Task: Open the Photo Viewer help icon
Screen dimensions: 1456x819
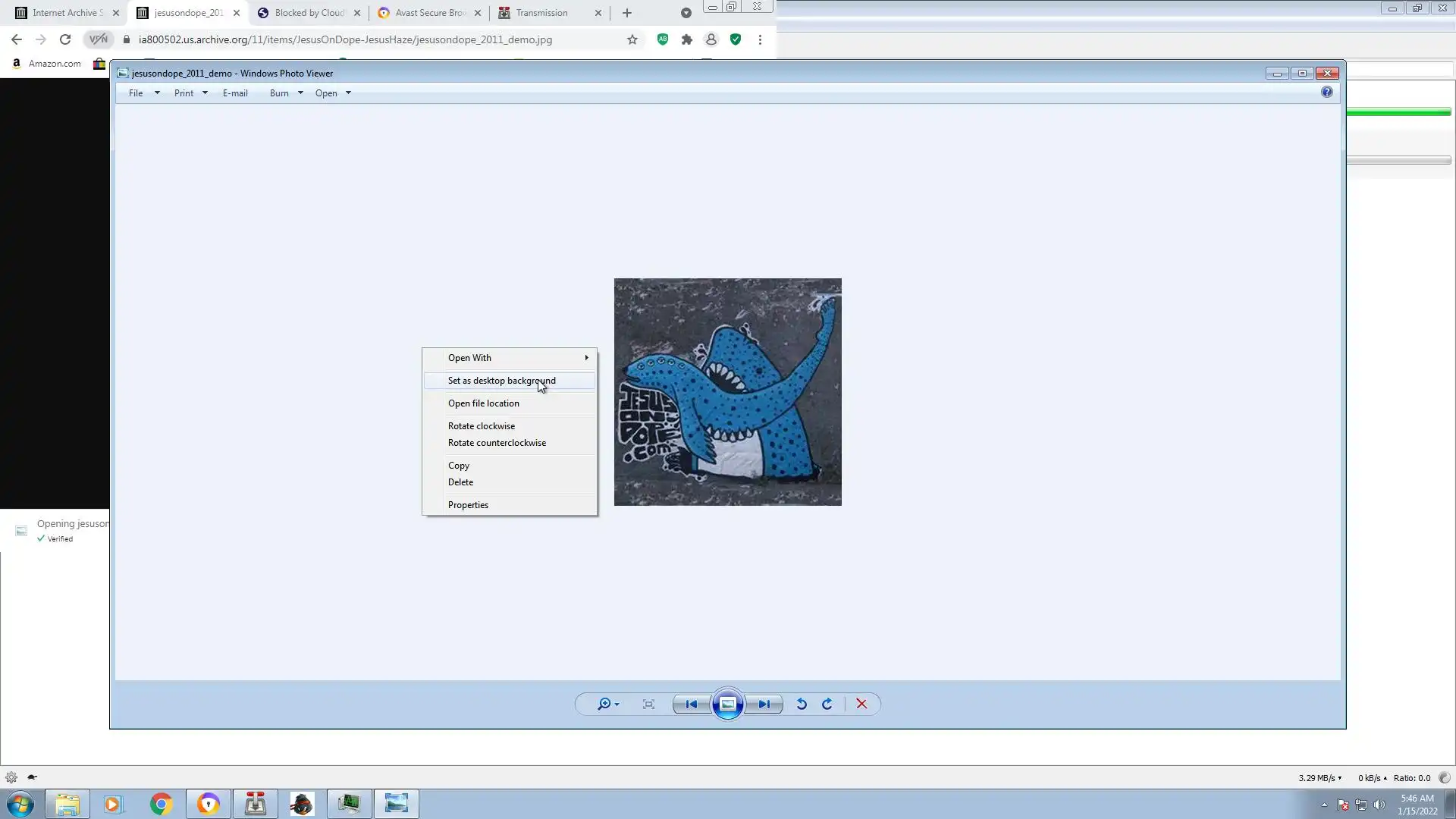Action: (1326, 92)
